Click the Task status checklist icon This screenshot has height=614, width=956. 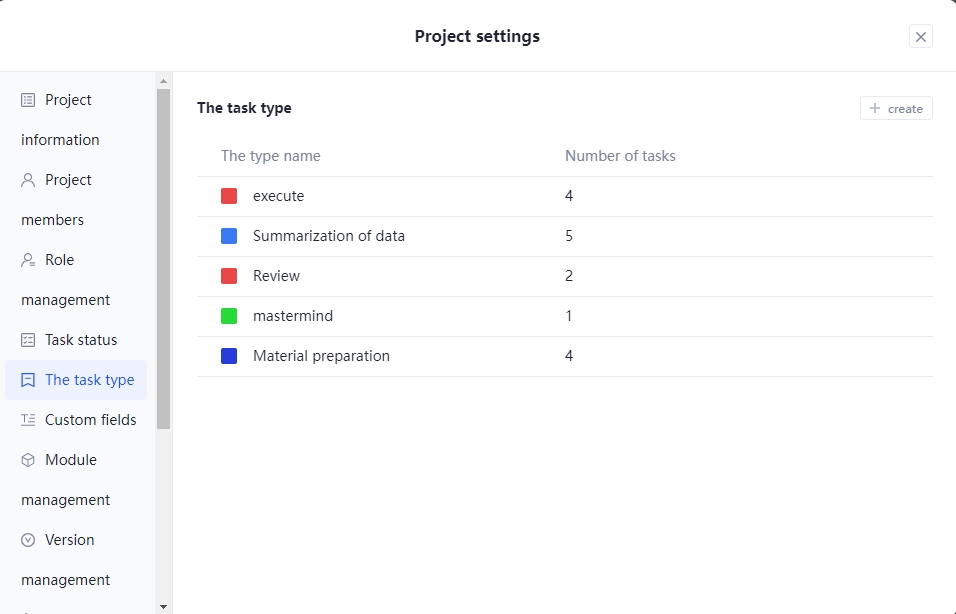[28, 340]
